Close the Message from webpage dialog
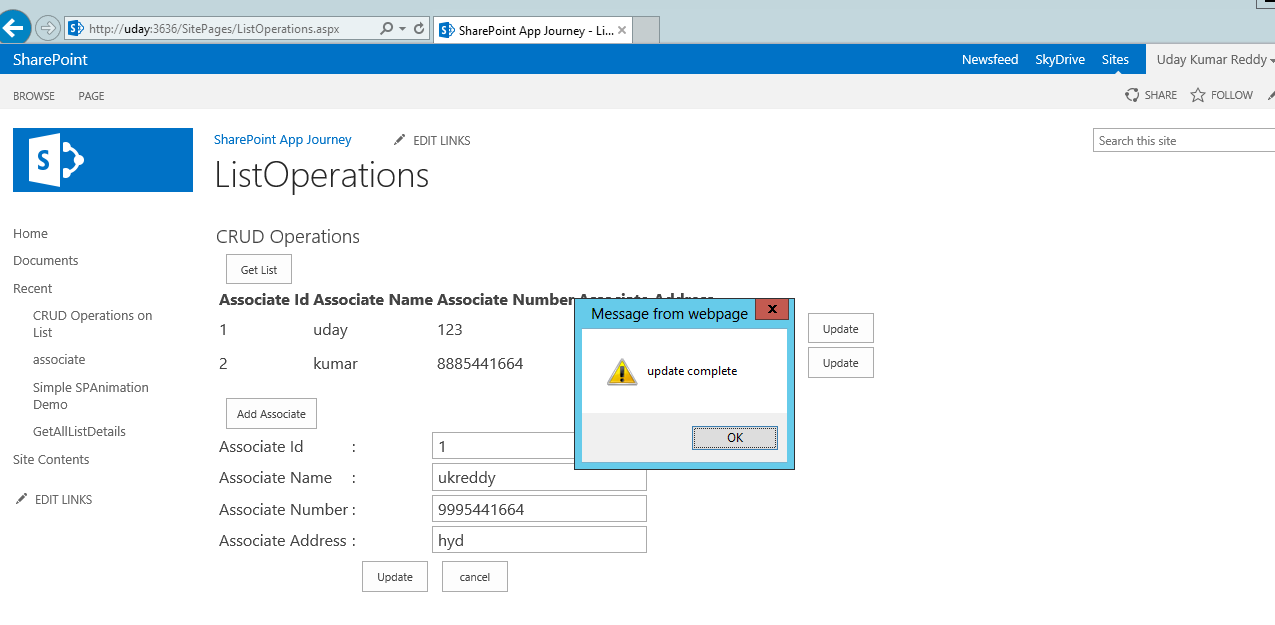This screenshot has height=625, width=1275. (772, 310)
